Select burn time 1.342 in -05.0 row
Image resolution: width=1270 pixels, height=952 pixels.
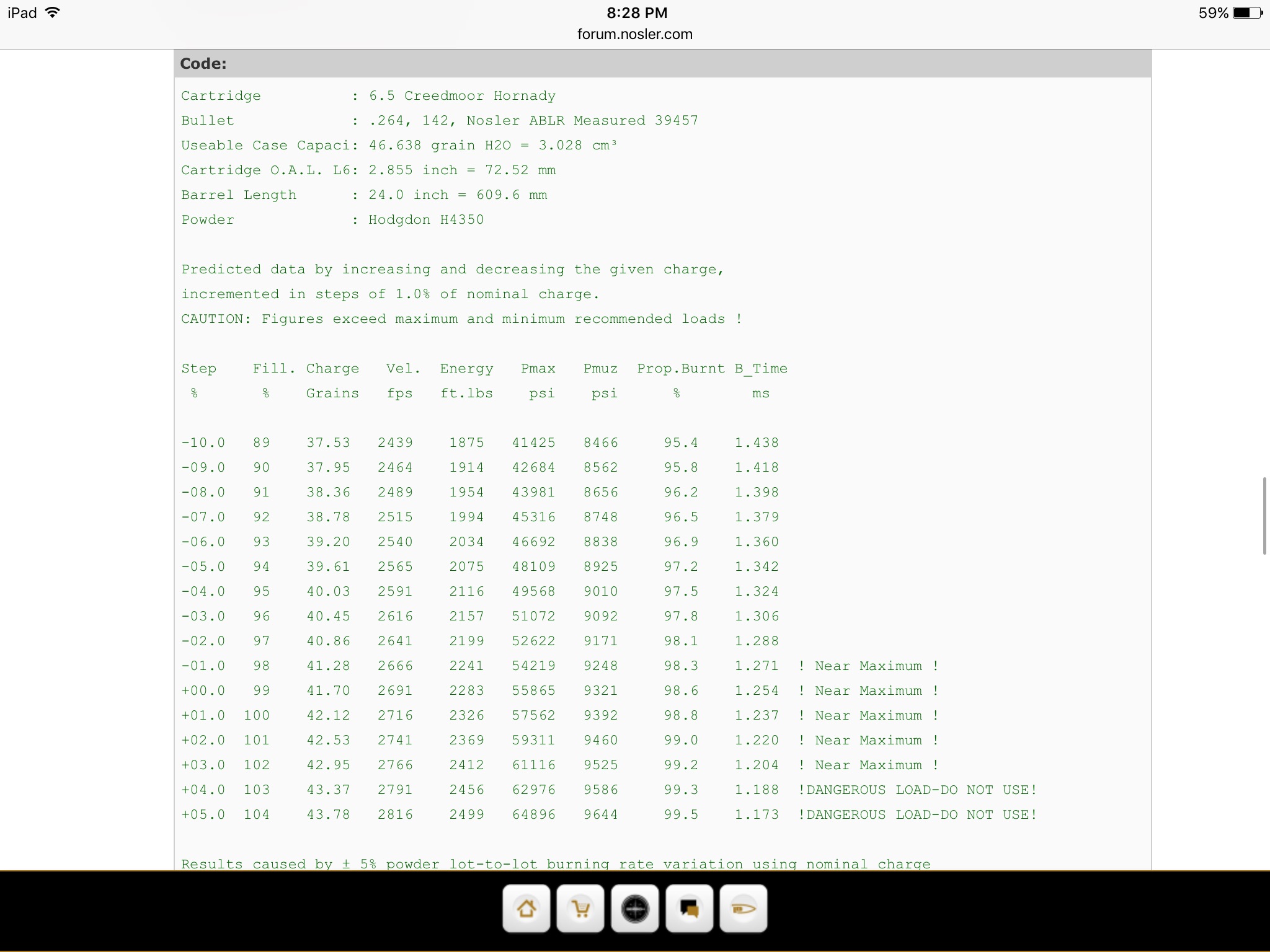[757, 567]
